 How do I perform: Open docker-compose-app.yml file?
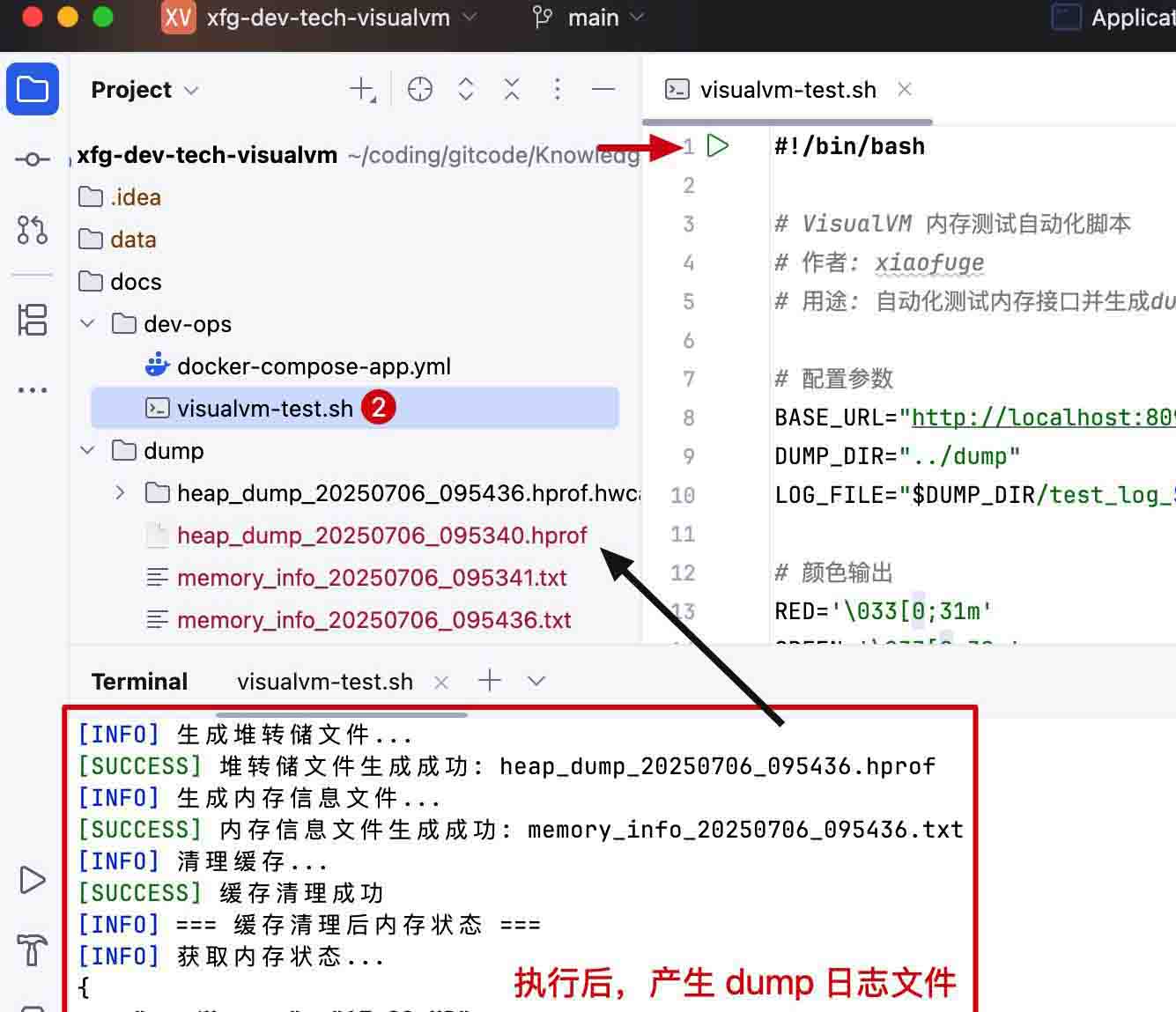point(298,366)
